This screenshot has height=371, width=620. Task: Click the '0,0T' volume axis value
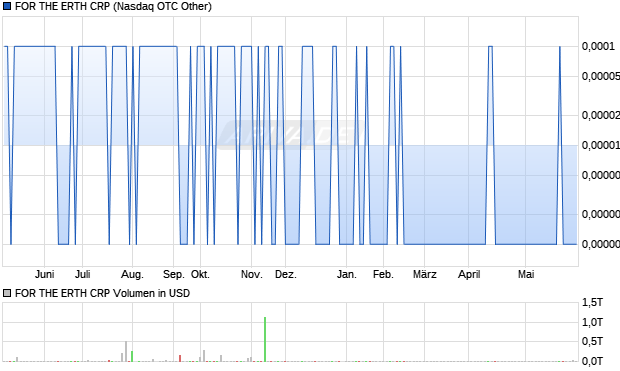pos(592,361)
